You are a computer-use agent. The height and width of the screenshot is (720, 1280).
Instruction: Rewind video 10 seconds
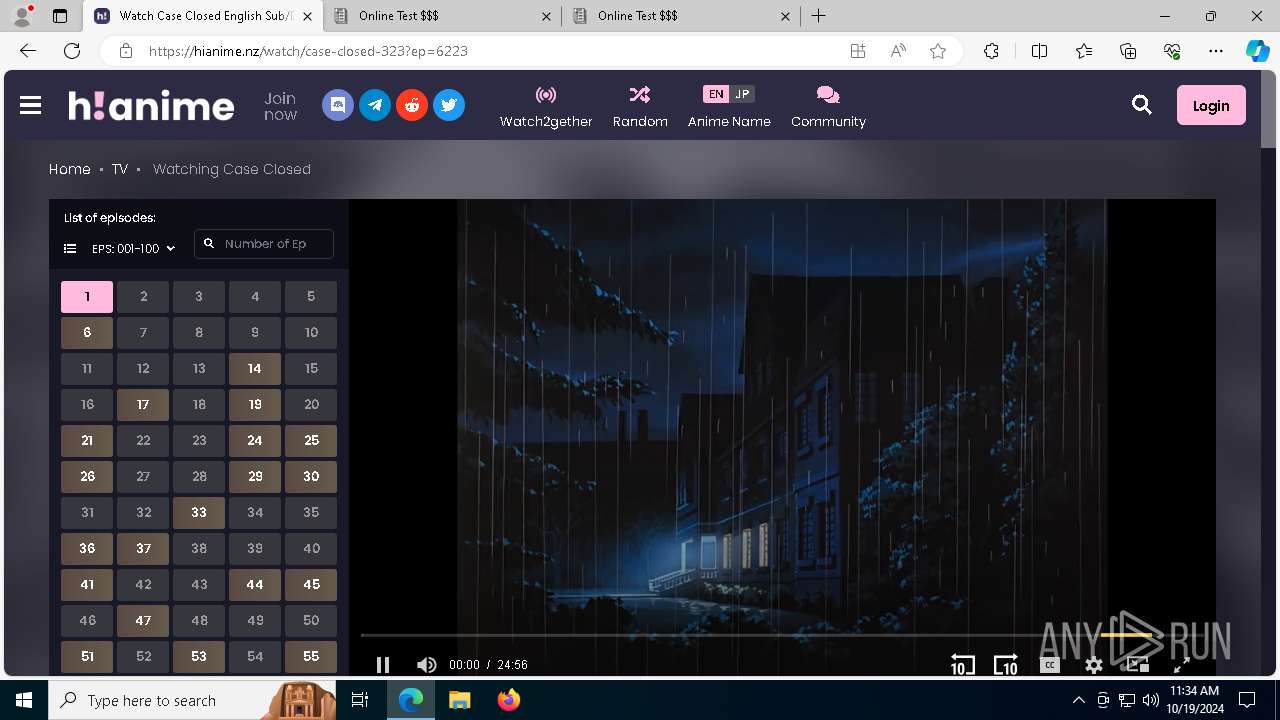pyautogui.click(x=962, y=665)
